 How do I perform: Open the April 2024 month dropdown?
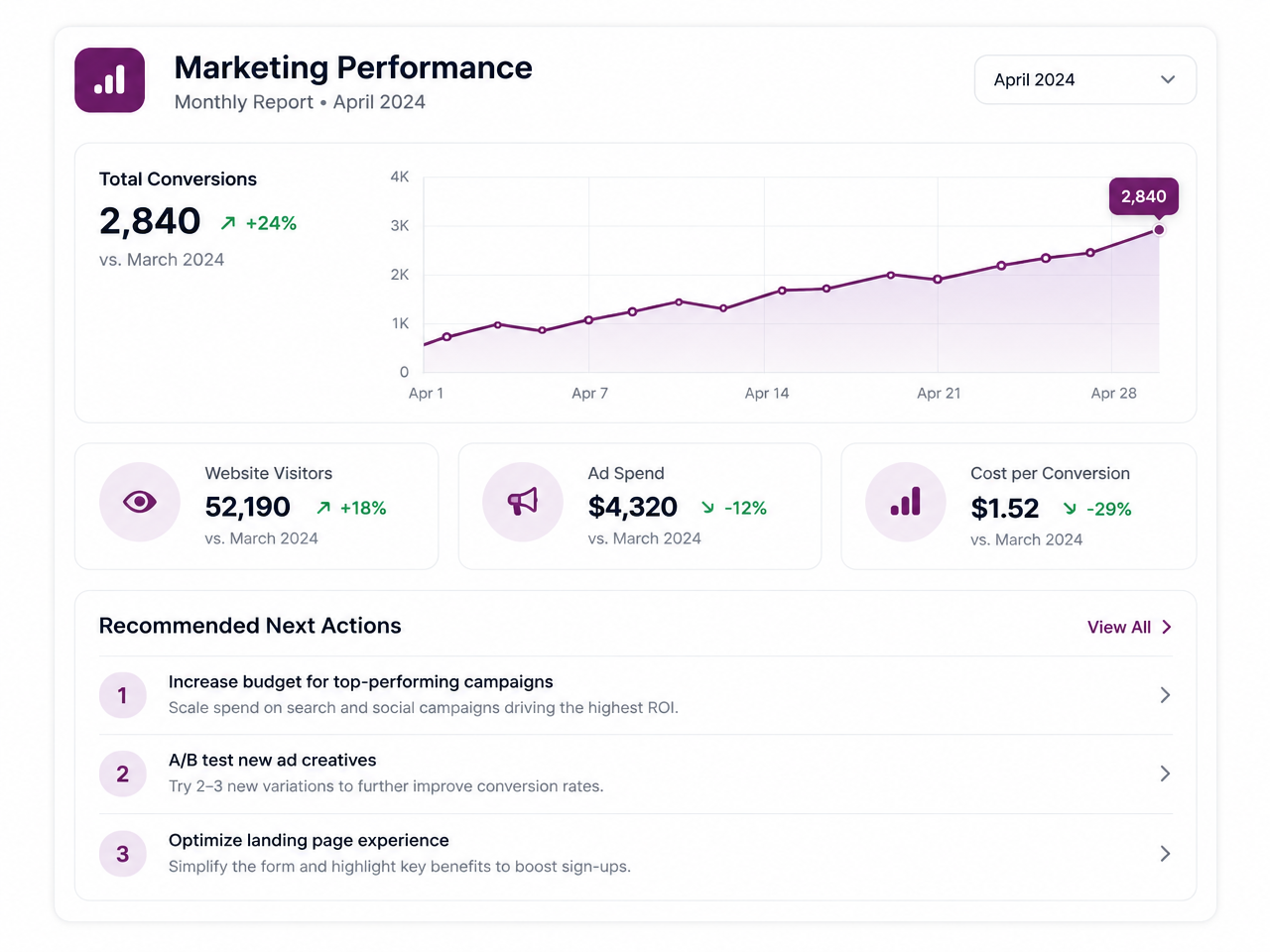tap(1084, 79)
